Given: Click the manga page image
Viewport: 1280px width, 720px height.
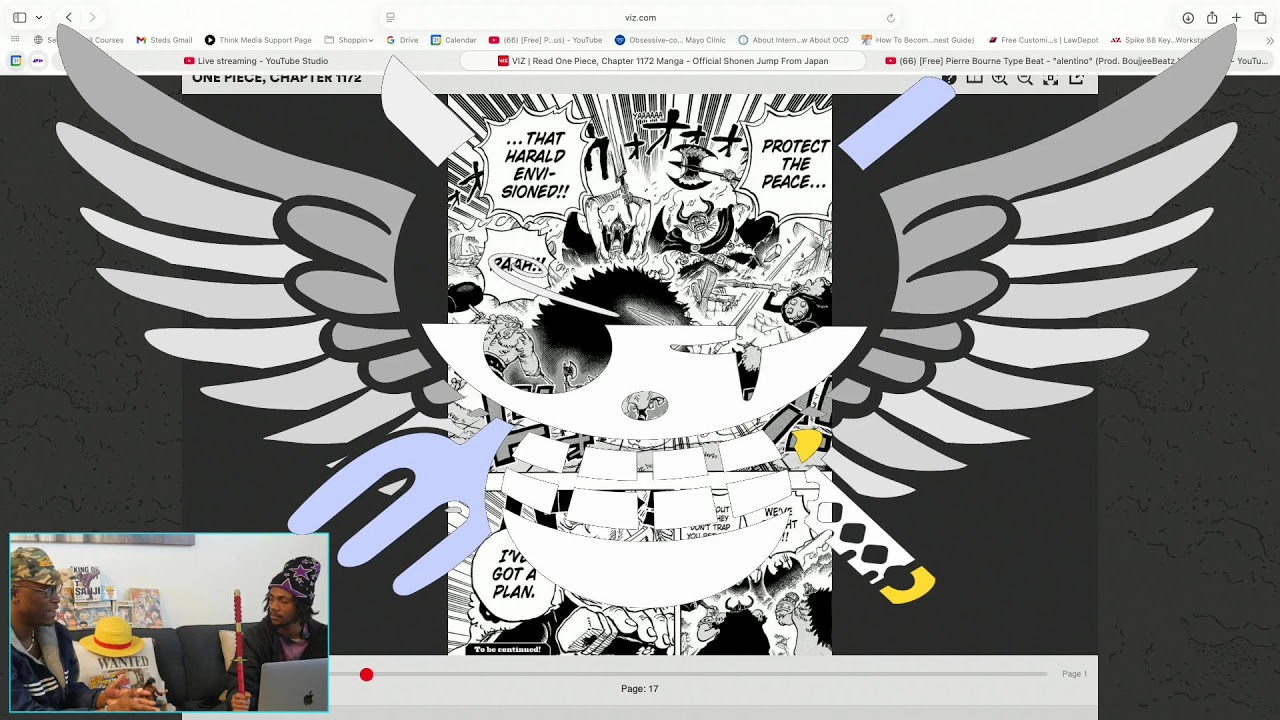Looking at the screenshot, I should click(640, 375).
